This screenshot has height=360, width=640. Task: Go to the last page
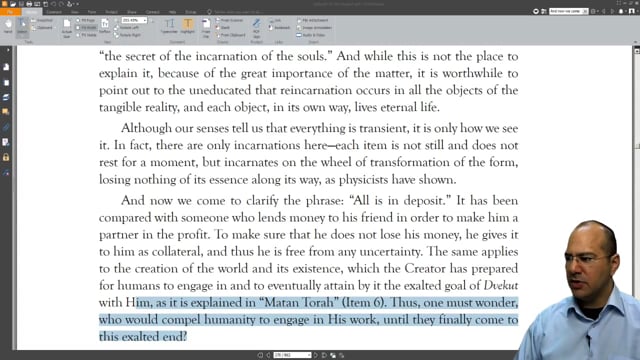pos(324,356)
